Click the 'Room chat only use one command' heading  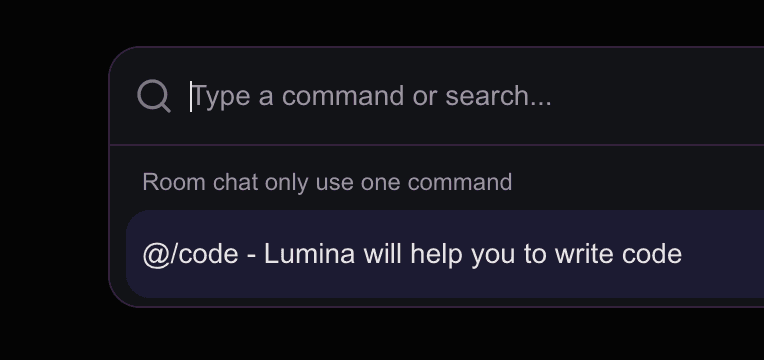point(327,182)
